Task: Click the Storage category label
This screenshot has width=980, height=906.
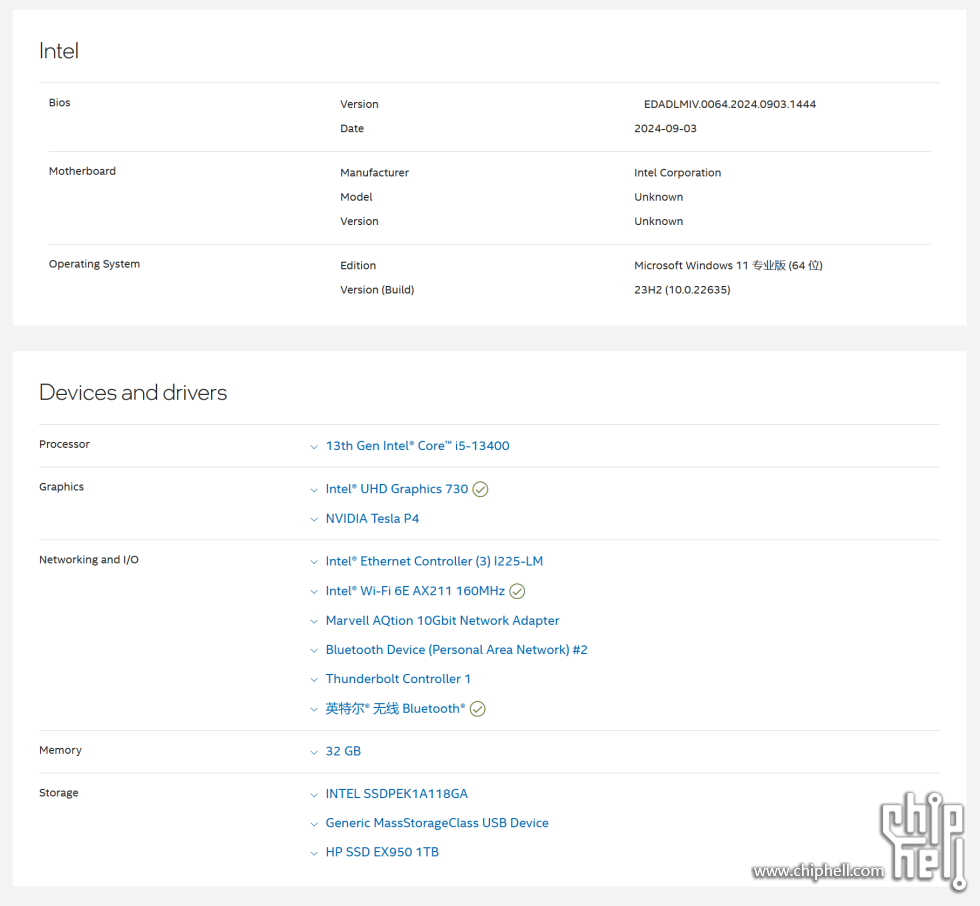Action: point(59,793)
